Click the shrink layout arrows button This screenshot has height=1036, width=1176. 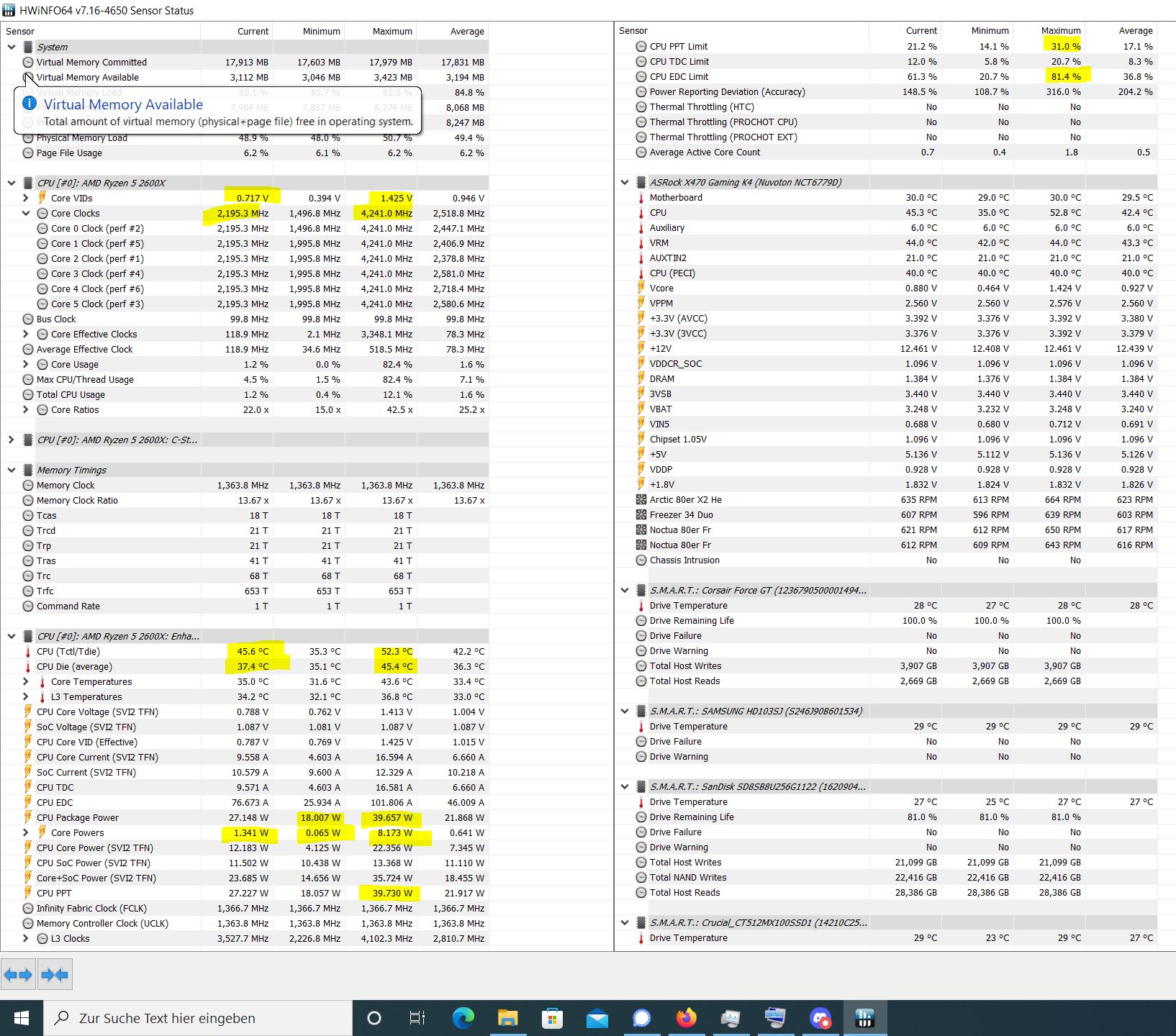55,975
